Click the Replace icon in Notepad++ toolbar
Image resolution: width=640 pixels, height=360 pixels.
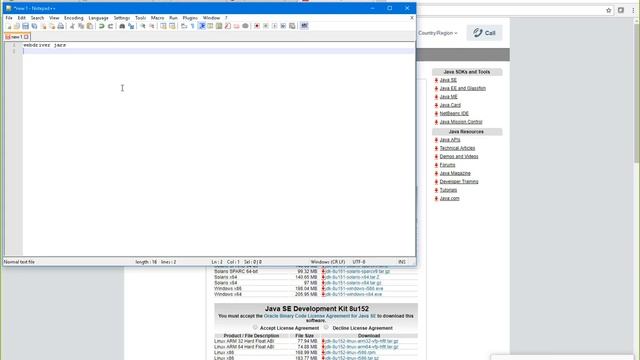coord(131,26)
